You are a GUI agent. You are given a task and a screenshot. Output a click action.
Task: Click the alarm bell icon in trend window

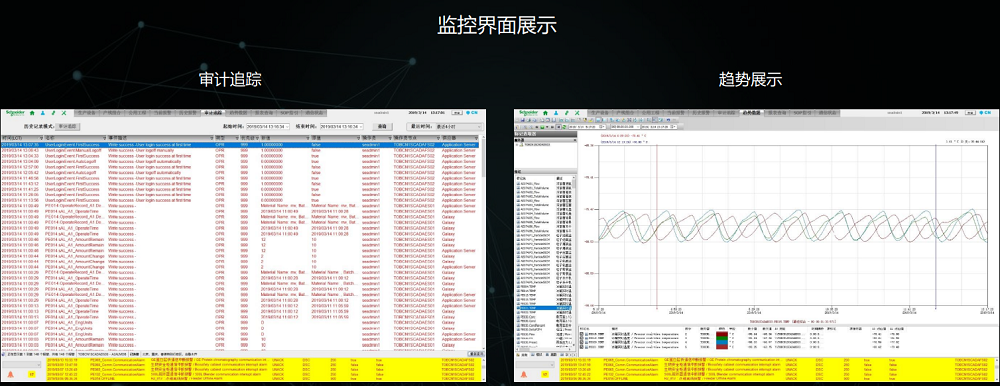coord(524,374)
